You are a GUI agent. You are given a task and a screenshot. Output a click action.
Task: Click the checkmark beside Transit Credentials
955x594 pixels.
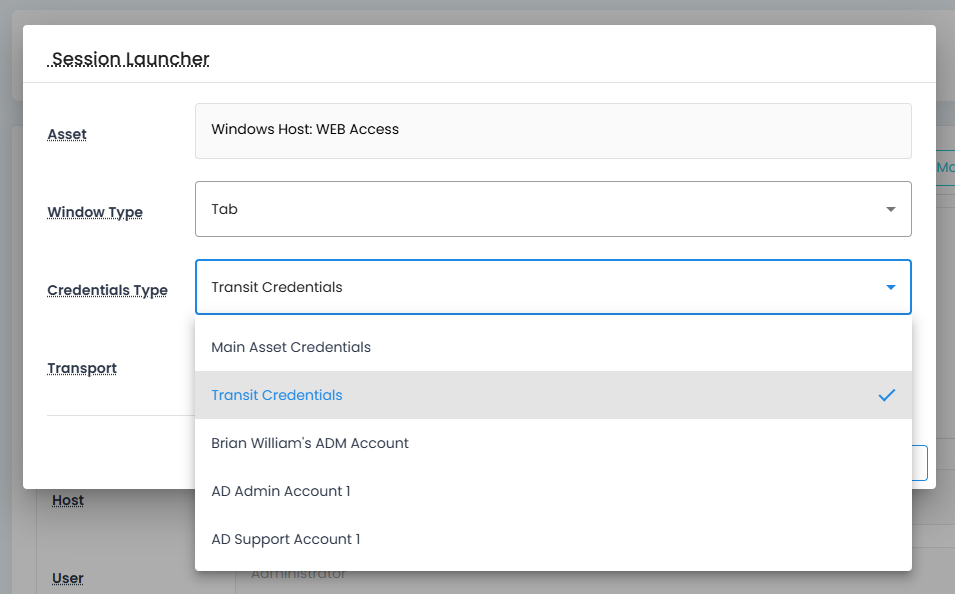tap(886, 395)
